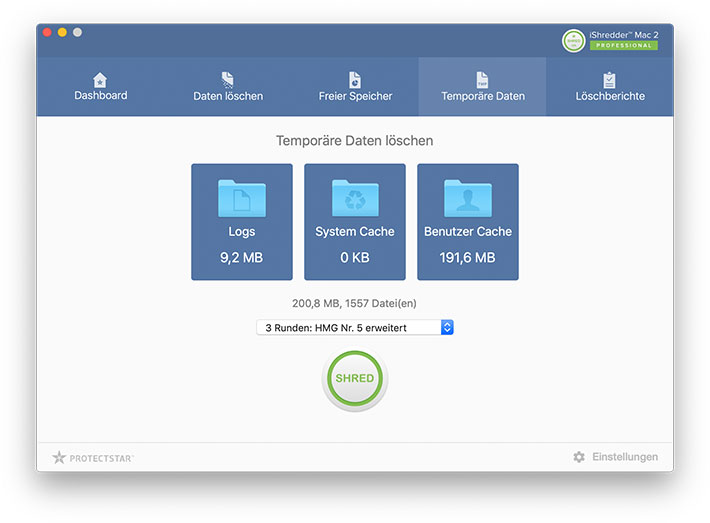Viewport: 710px width, 523px height.
Task: Open the Löschberichte tab
Action: click(x=610, y=86)
